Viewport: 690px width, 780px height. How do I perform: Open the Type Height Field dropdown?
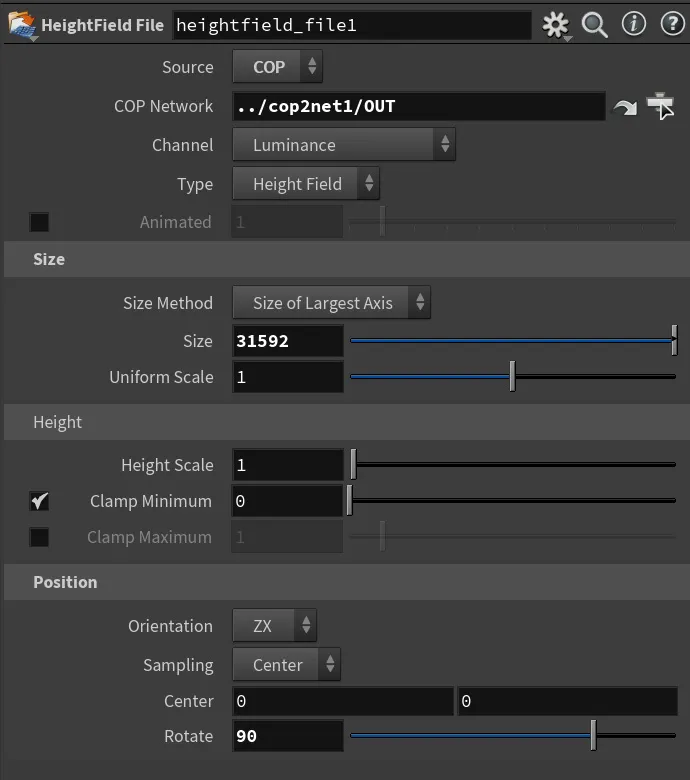(x=306, y=184)
